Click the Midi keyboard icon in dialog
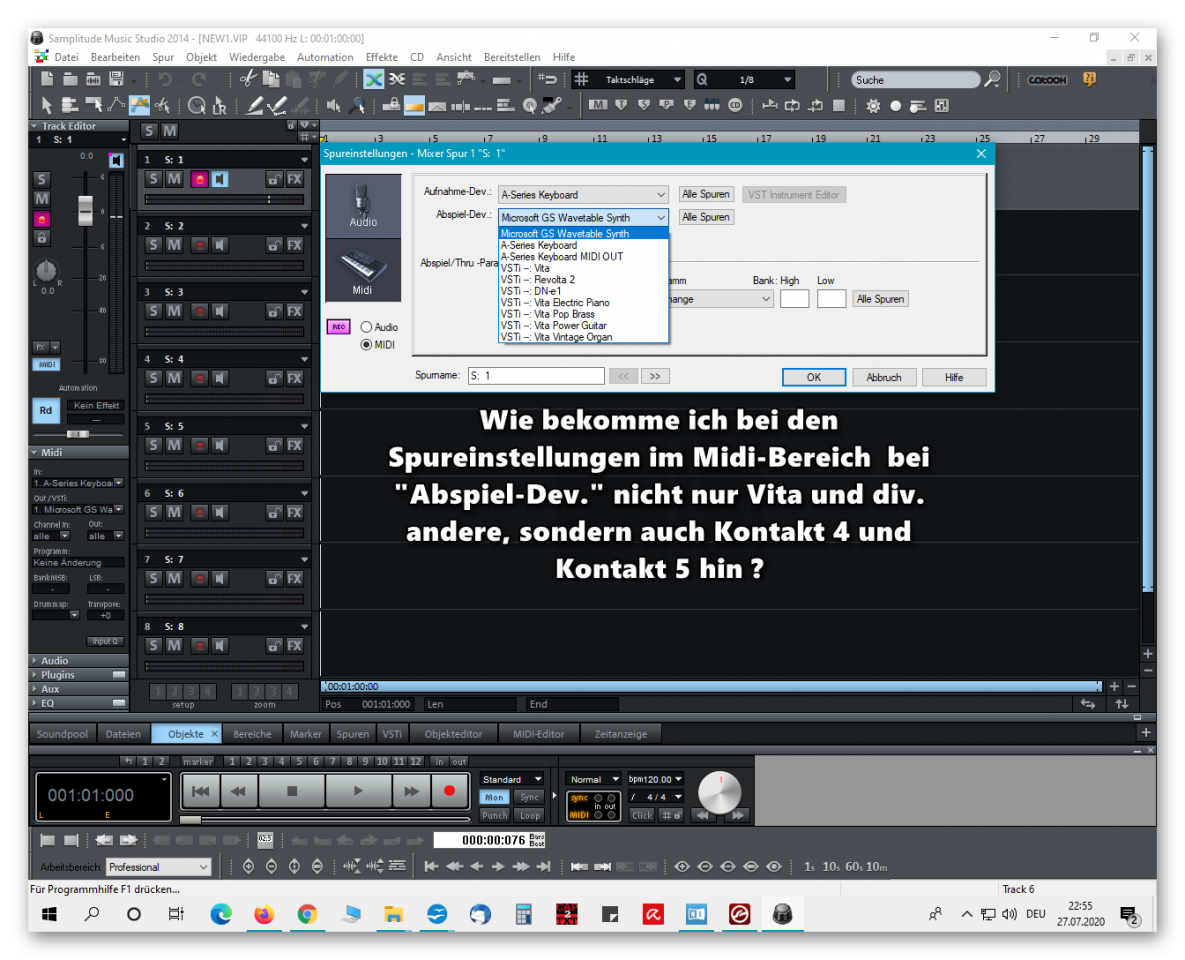1185x960 pixels. [x=363, y=270]
